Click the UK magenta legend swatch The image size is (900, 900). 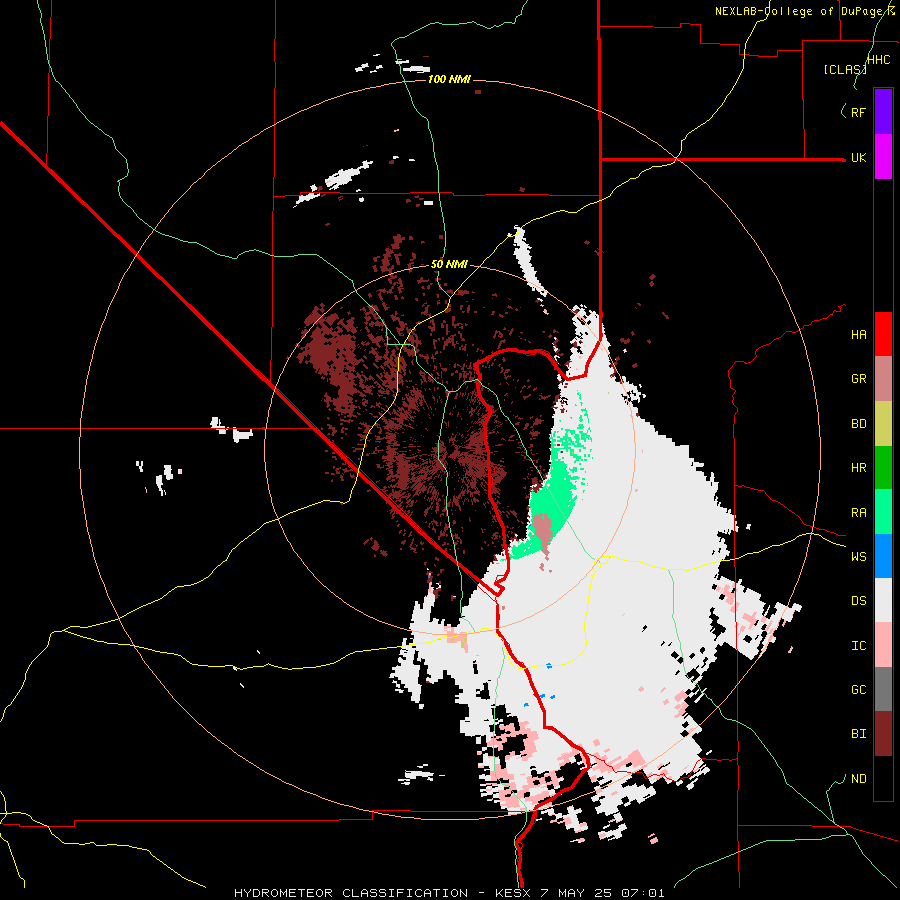(883, 157)
